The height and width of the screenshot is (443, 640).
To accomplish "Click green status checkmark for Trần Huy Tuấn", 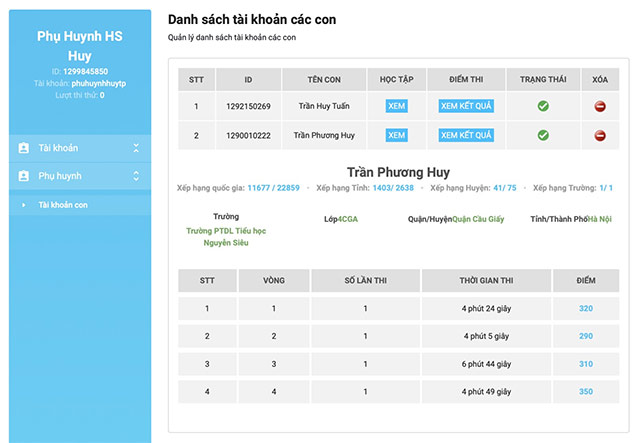I will (x=543, y=106).
